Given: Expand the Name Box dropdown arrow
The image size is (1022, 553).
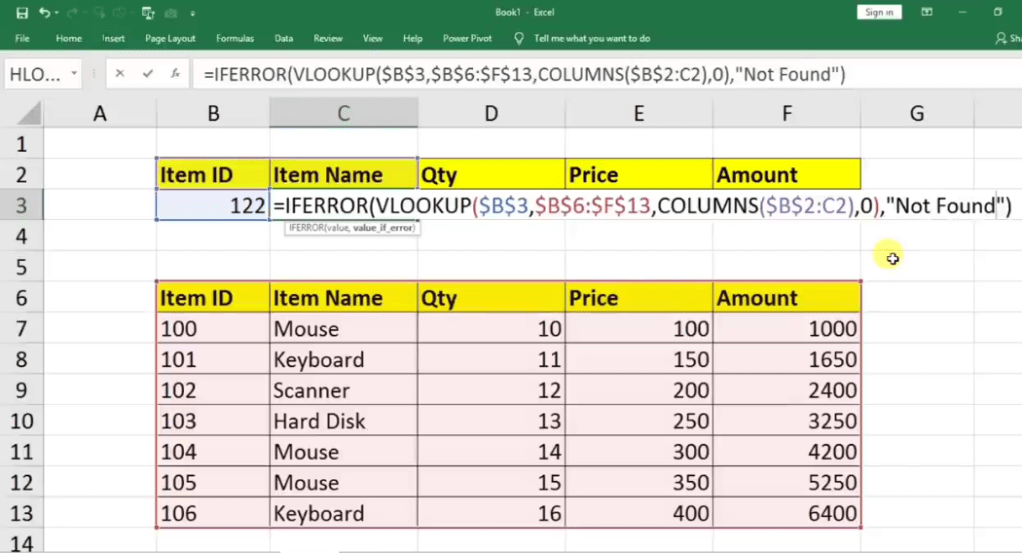Looking at the screenshot, I should 74,75.
